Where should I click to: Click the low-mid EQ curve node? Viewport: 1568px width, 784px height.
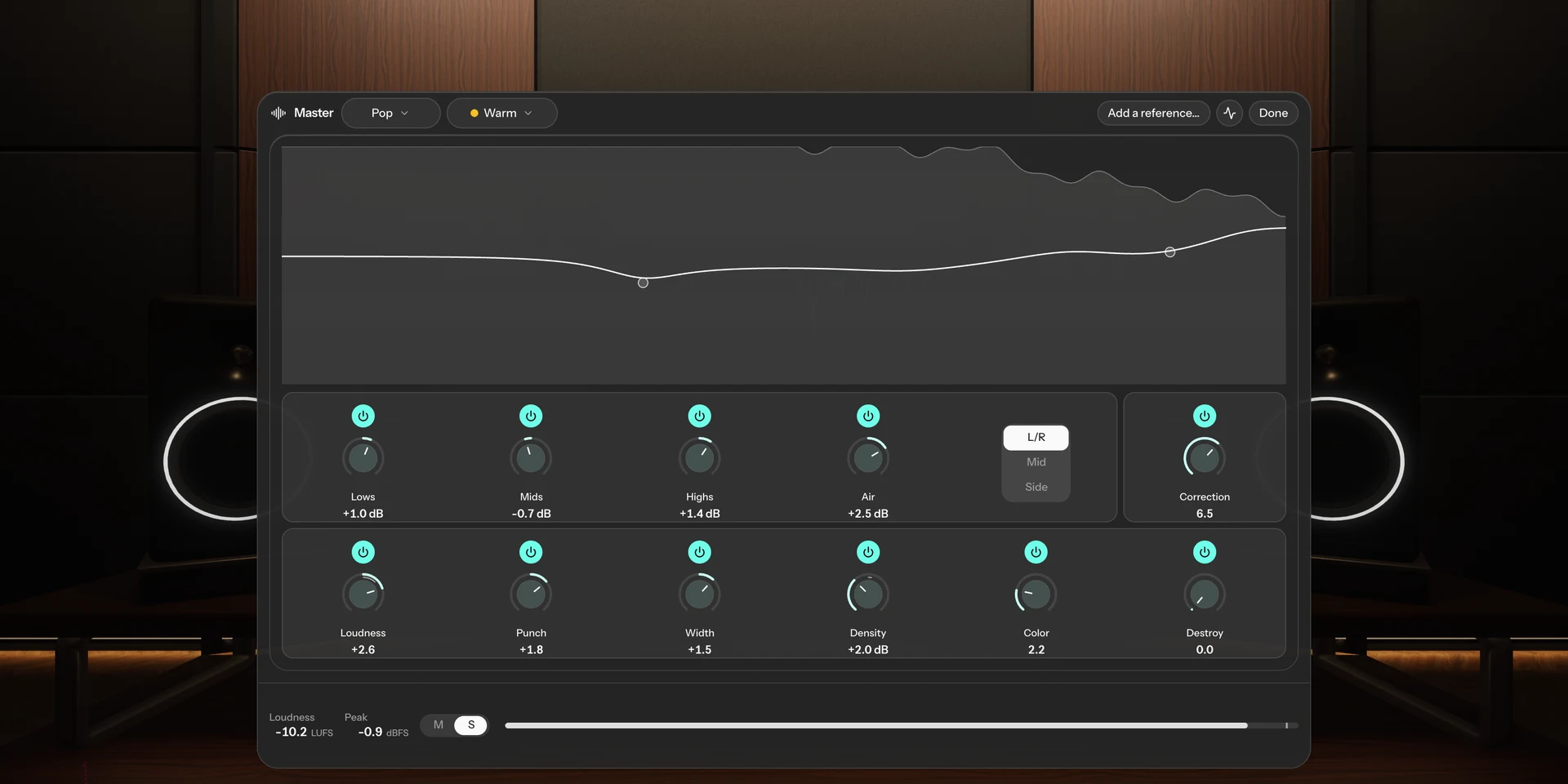(643, 283)
